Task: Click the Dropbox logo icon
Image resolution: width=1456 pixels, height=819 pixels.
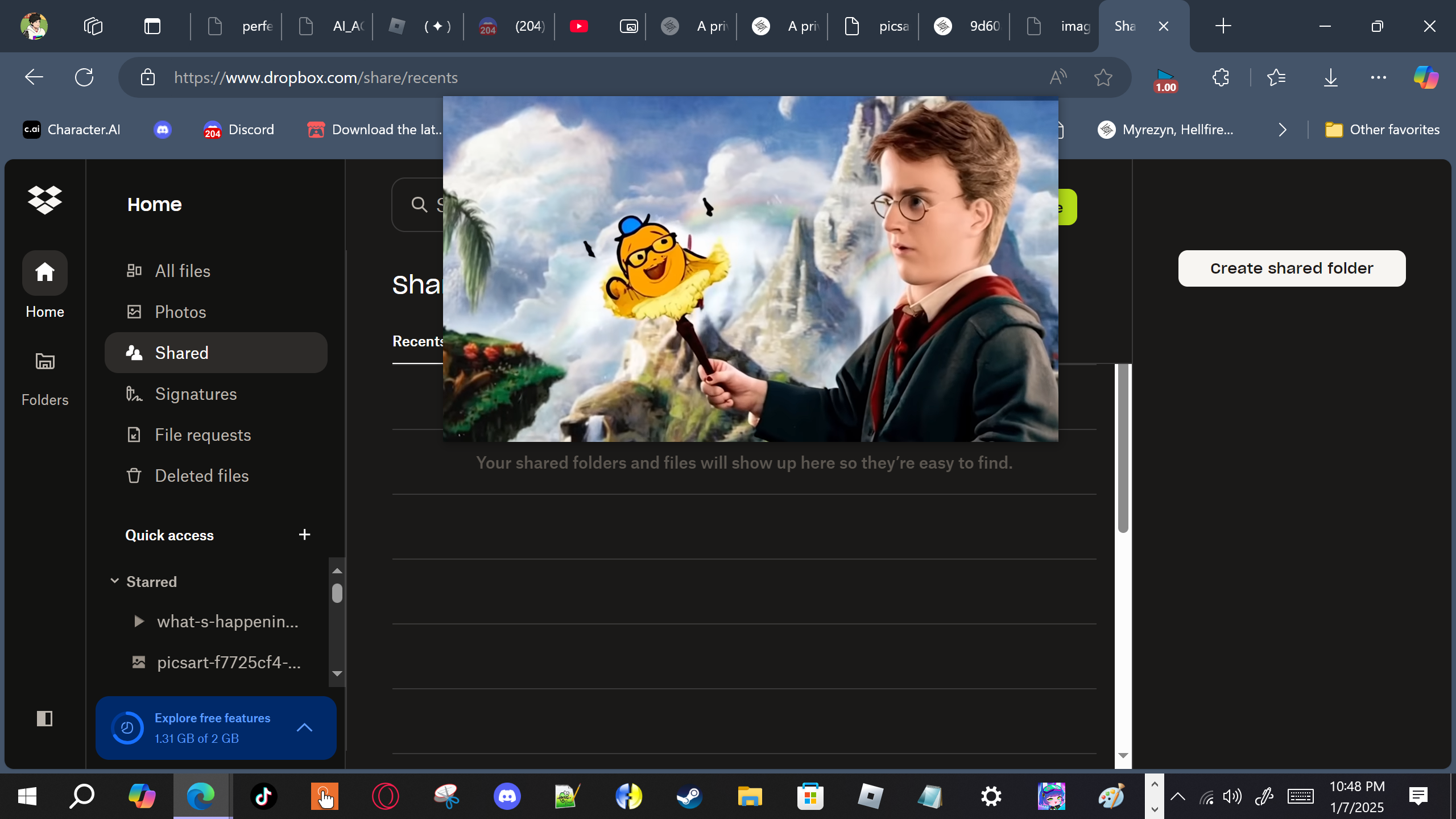Action: (x=44, y=200)
